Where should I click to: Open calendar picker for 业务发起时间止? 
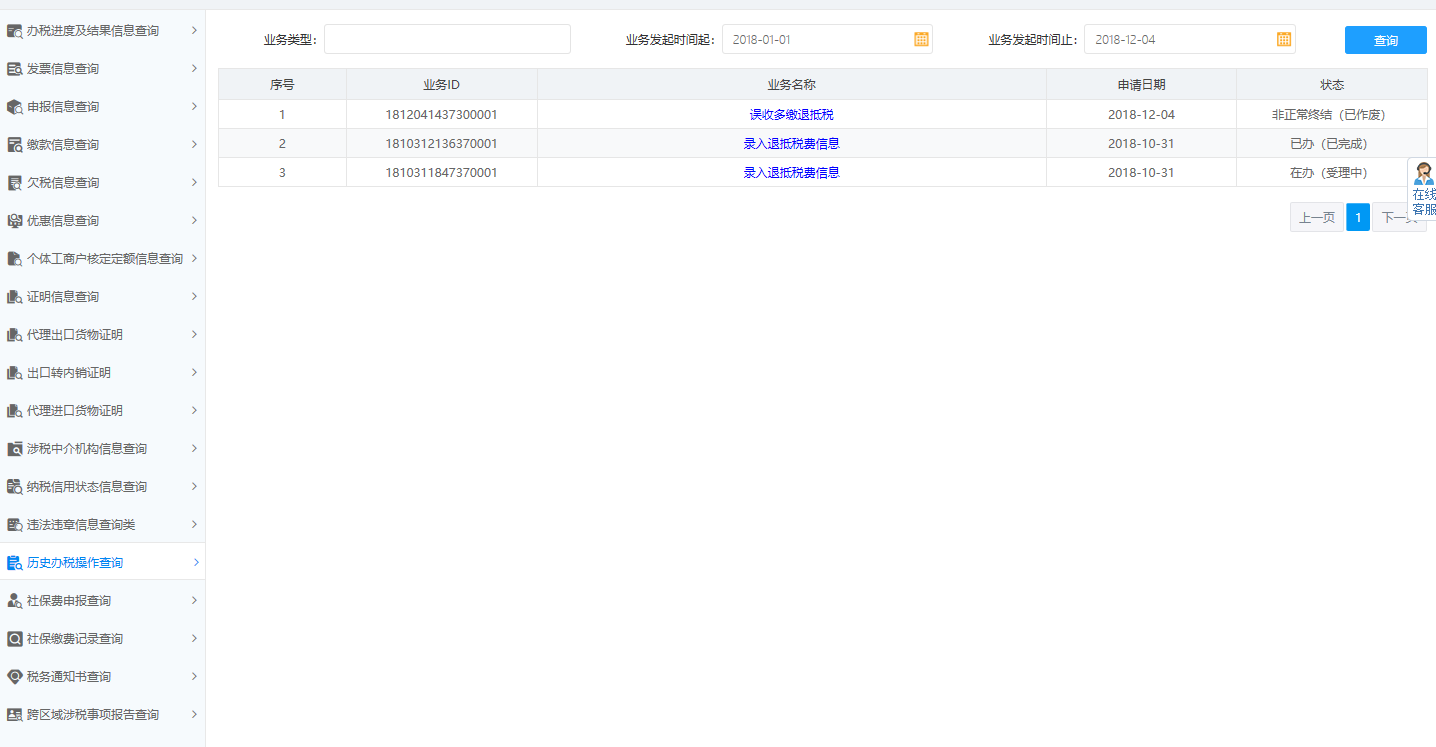pos(1283,39)
